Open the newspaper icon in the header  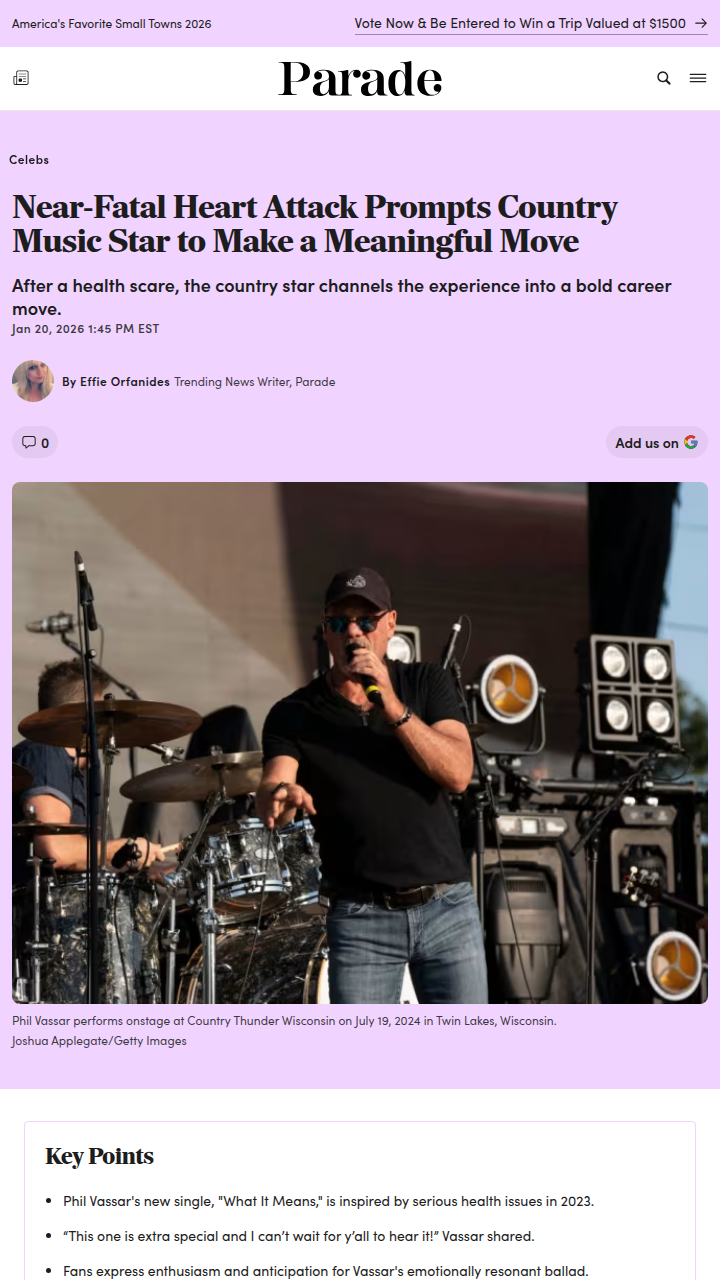click(x=21, y=78)
